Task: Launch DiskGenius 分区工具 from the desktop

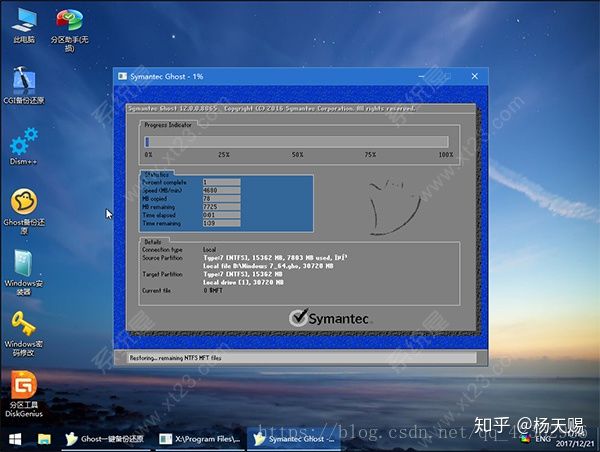Action: coord(24,394)
